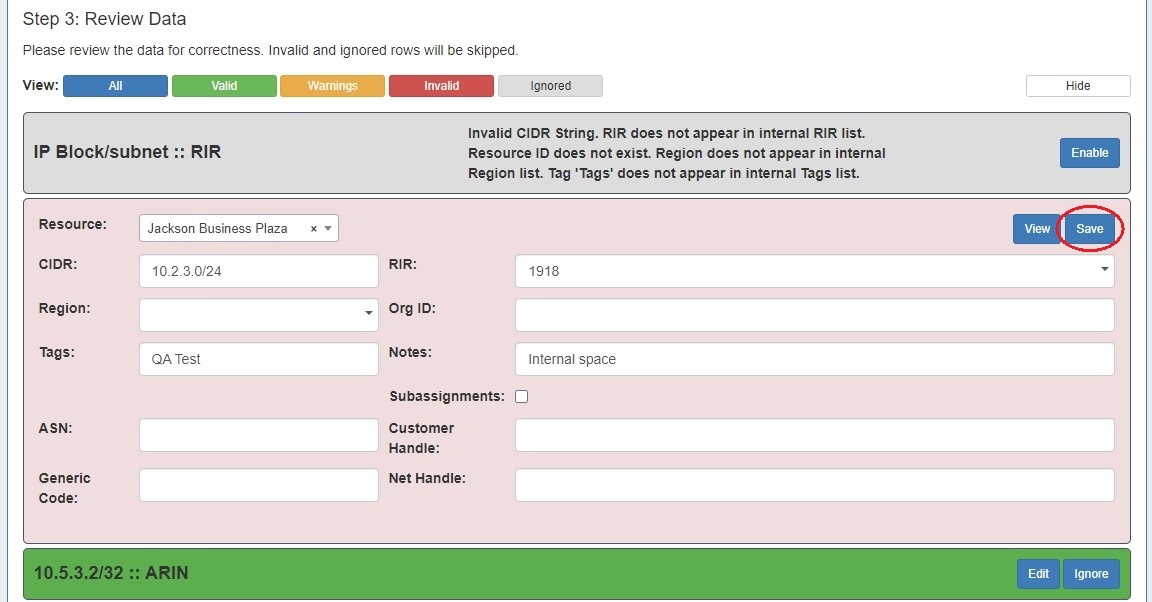Screen dimensions: 1152x602
Task: Enable the IP Block/subnet row
Action: (1089, 153)
